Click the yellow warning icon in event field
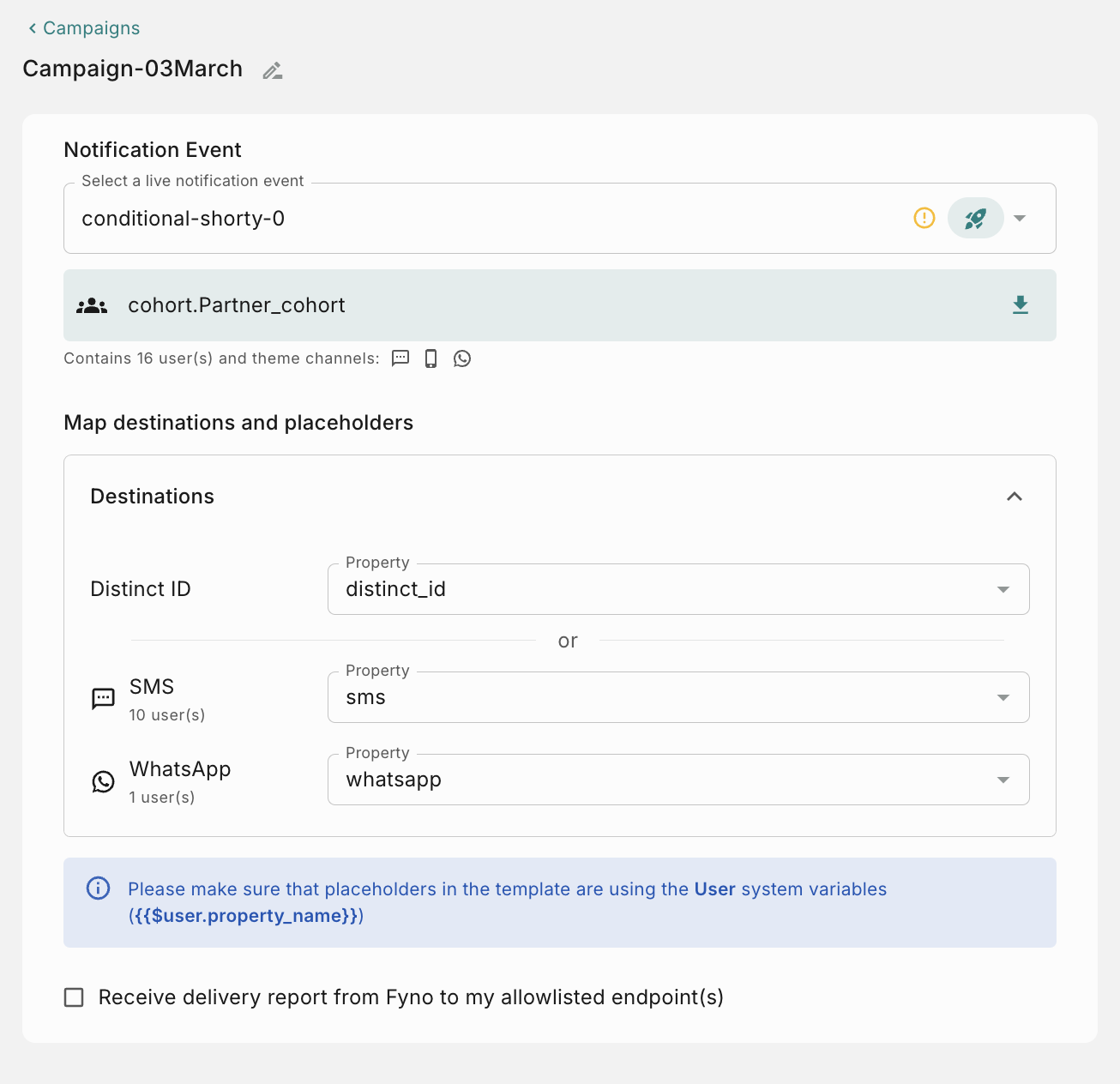Image resolution: width=1120 pixels, height=1084 pixels. (924, 218)
